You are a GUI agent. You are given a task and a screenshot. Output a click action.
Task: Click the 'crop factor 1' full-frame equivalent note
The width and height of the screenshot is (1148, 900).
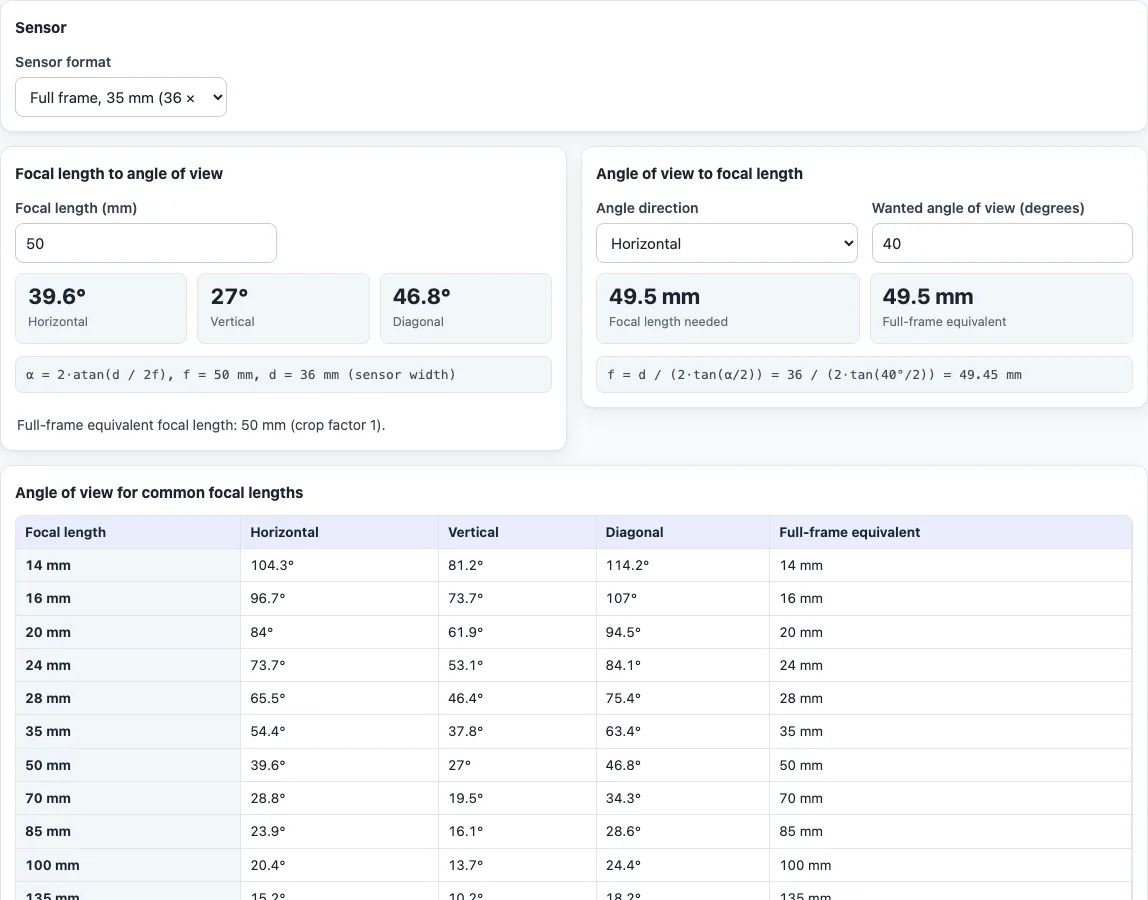201,425
